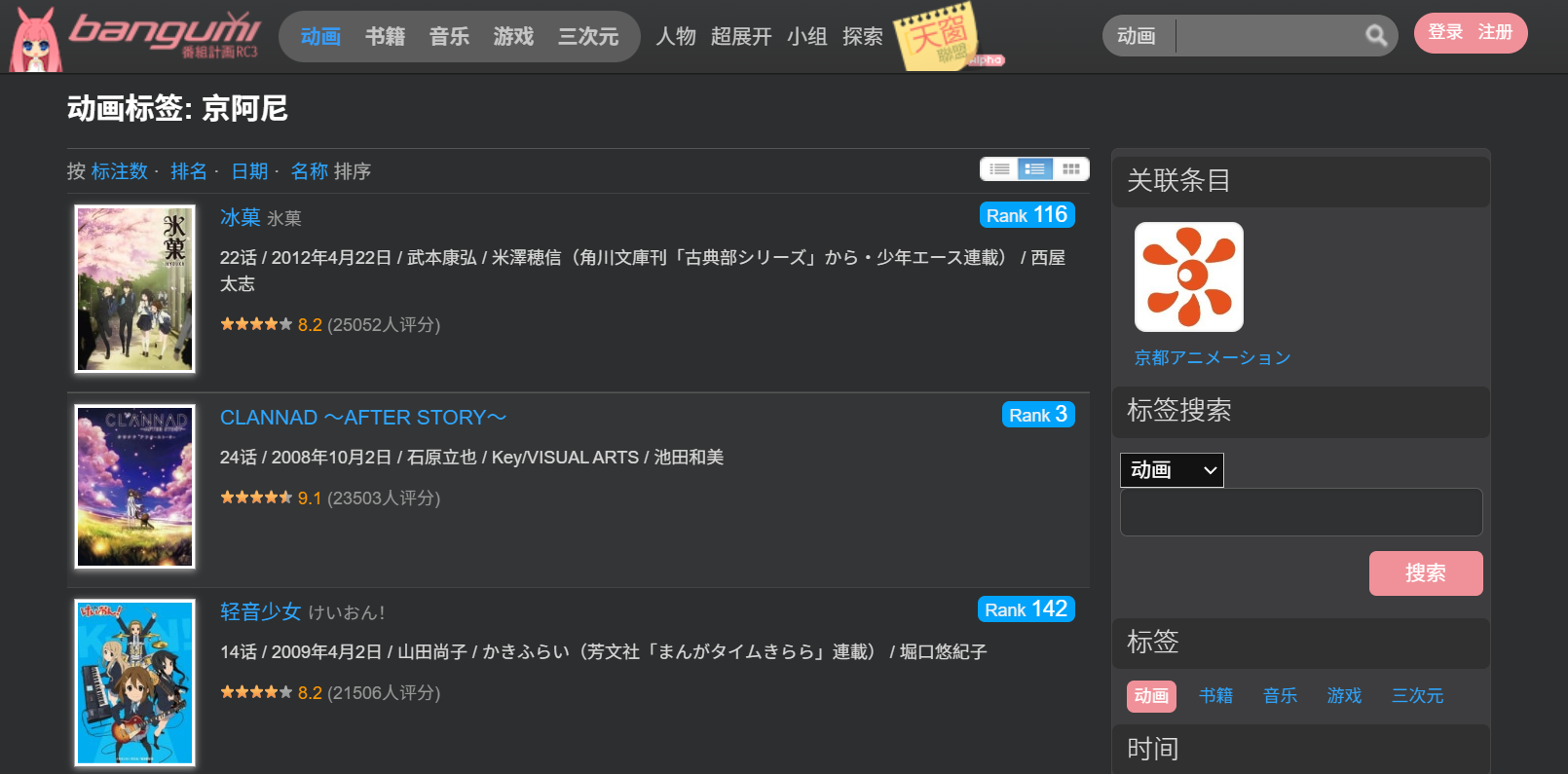Click the Rank 3 badge
Screen dimensions: 1568x774
1038,415
